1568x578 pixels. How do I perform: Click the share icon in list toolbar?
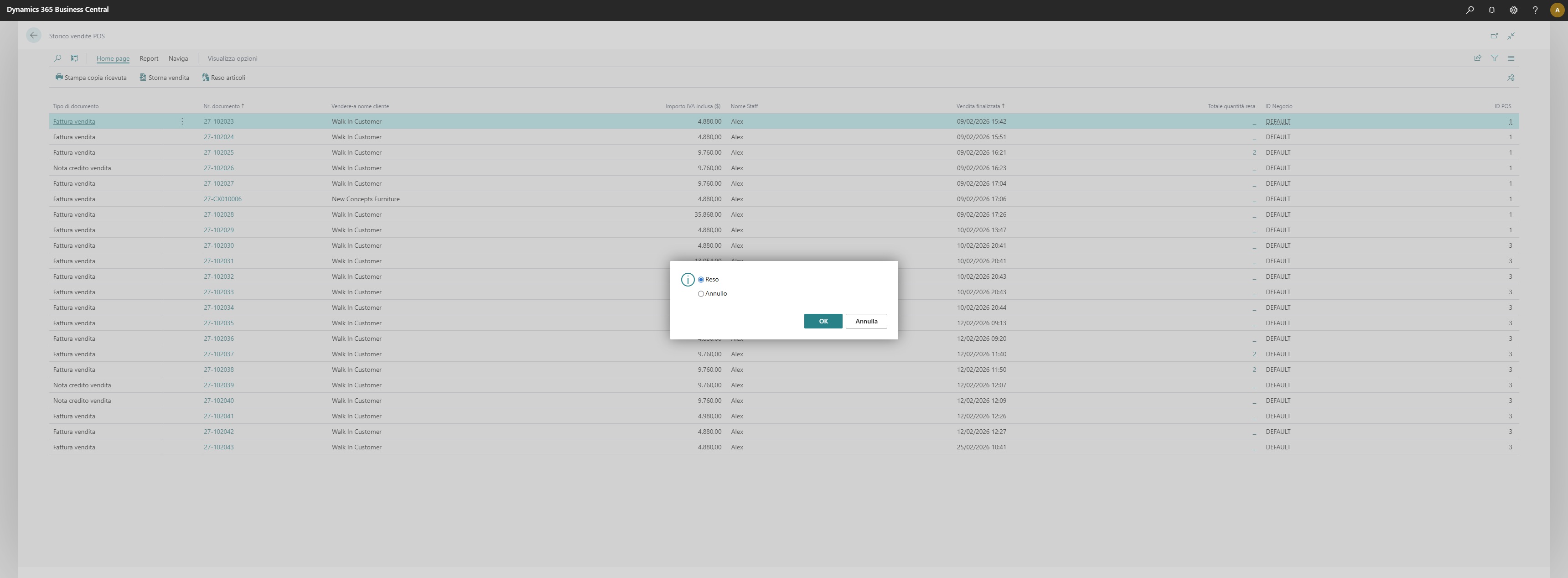click(1477, 58)
